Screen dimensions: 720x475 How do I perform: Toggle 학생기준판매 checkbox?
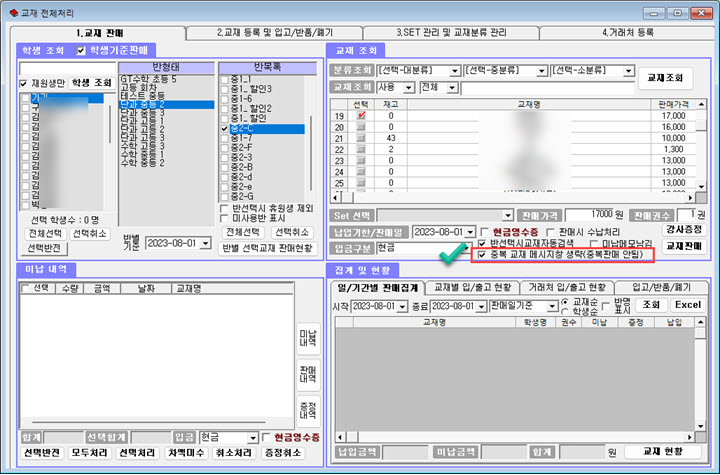[82, 50]
